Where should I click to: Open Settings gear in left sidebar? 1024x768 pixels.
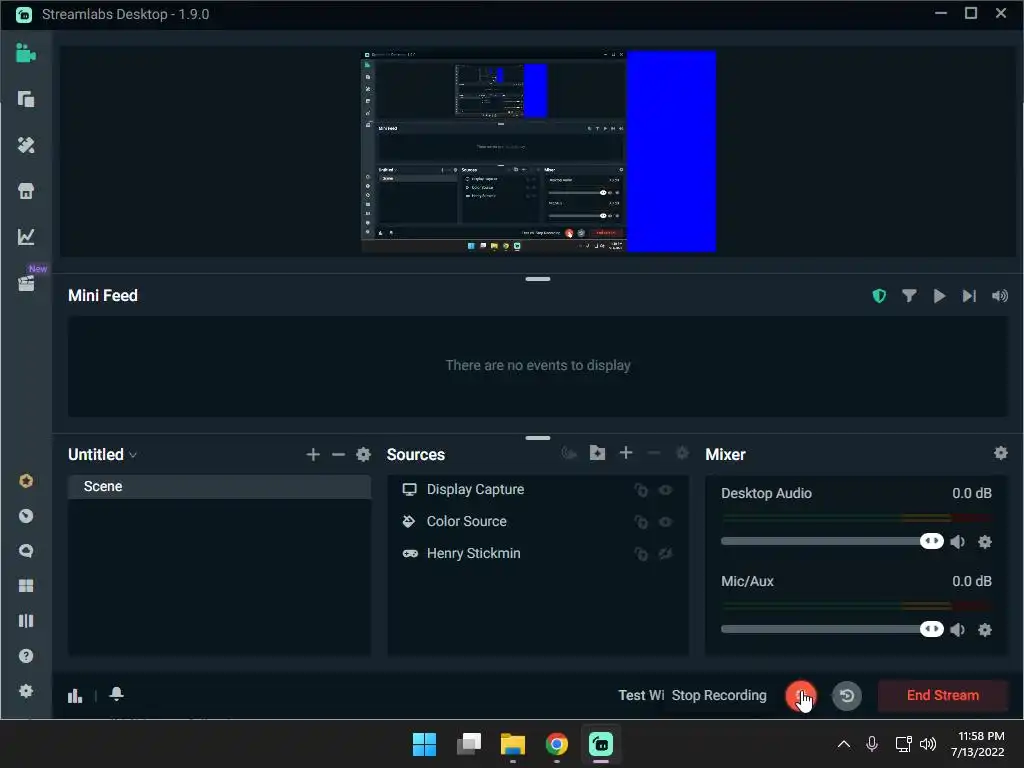pos(25,691)
